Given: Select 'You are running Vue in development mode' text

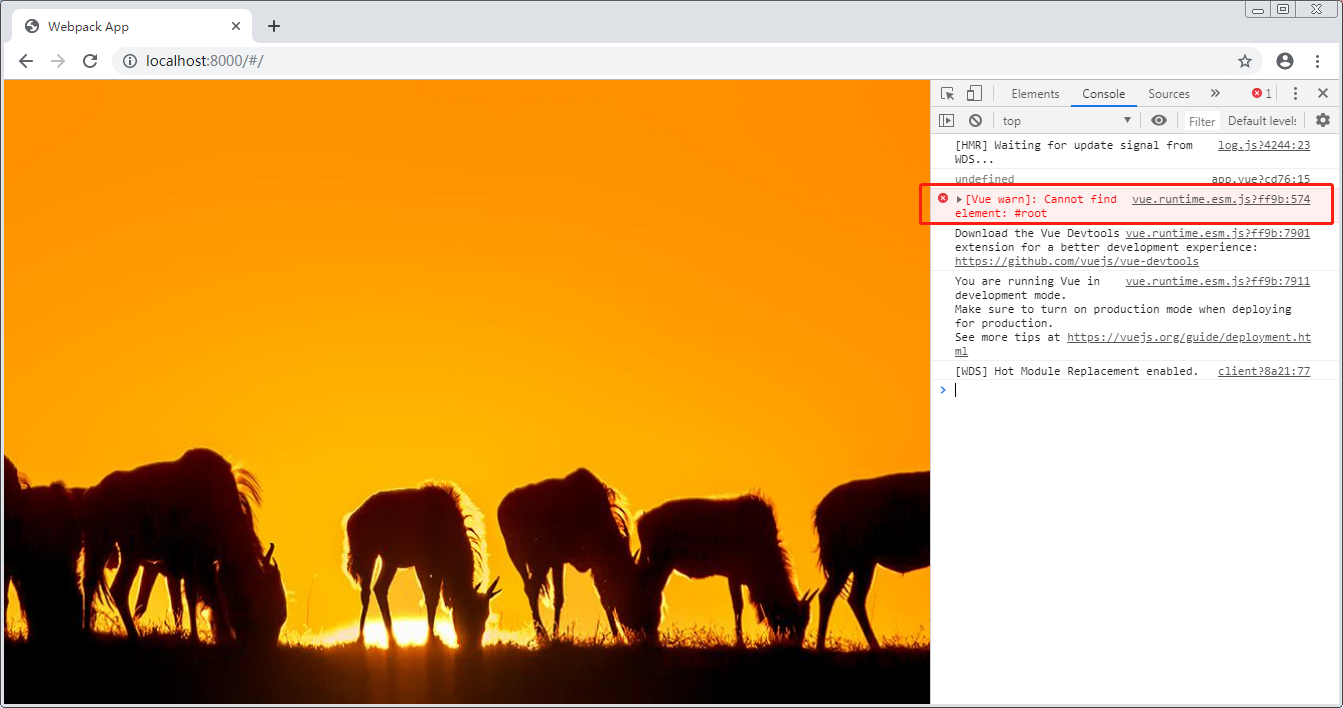Looking at the screenshot, I should coord(1027,288).
